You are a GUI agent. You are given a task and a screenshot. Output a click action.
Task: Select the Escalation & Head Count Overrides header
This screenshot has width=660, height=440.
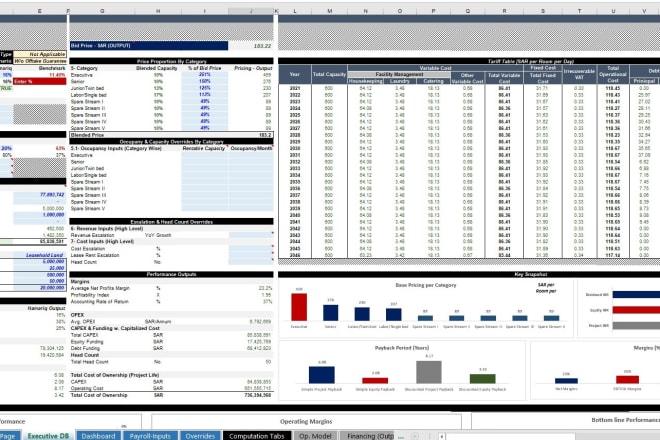[x=171, y=221]
